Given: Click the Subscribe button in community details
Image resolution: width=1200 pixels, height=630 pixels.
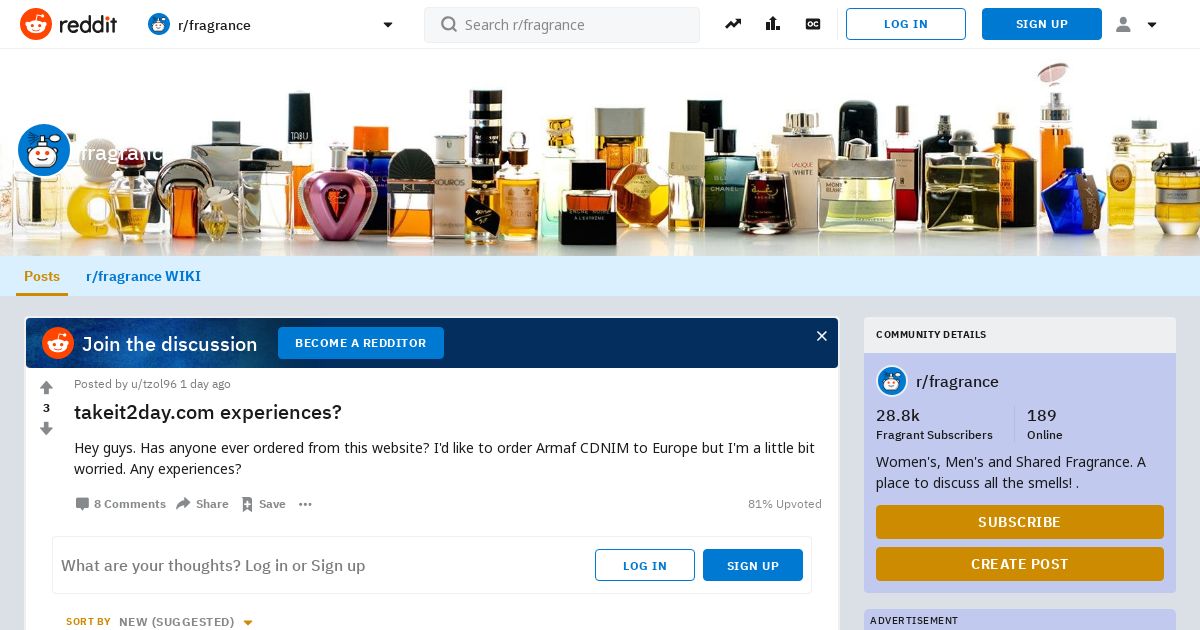Looking at the screenshot, I should pyautogui.click(x=1020, y=522).
